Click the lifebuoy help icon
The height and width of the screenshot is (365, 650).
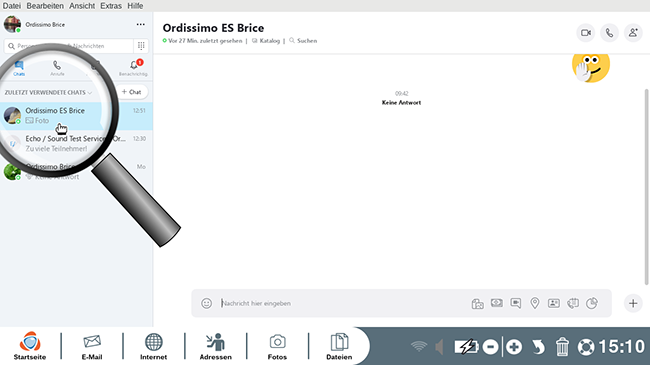pyautogui.click(x=586, y=347)
